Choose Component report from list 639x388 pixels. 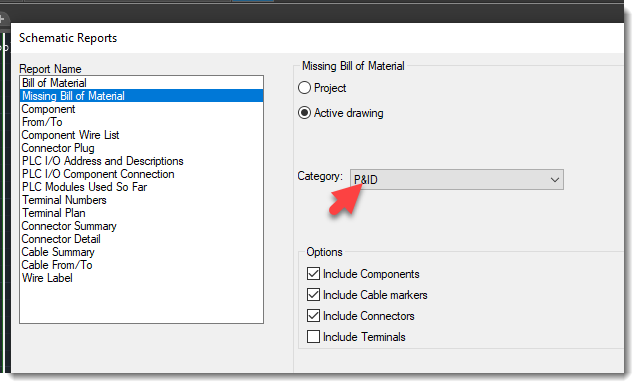(141, 109)
